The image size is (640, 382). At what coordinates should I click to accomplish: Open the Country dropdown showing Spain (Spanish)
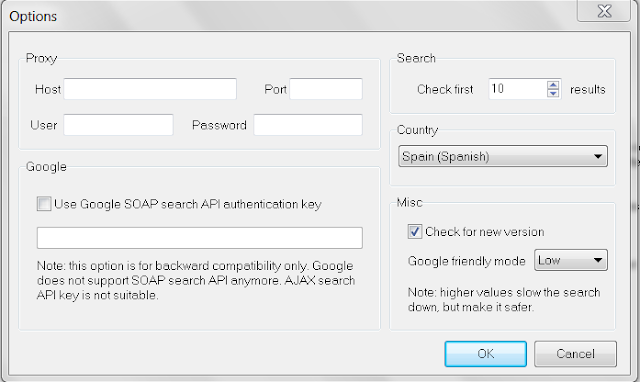click(503, 156)
